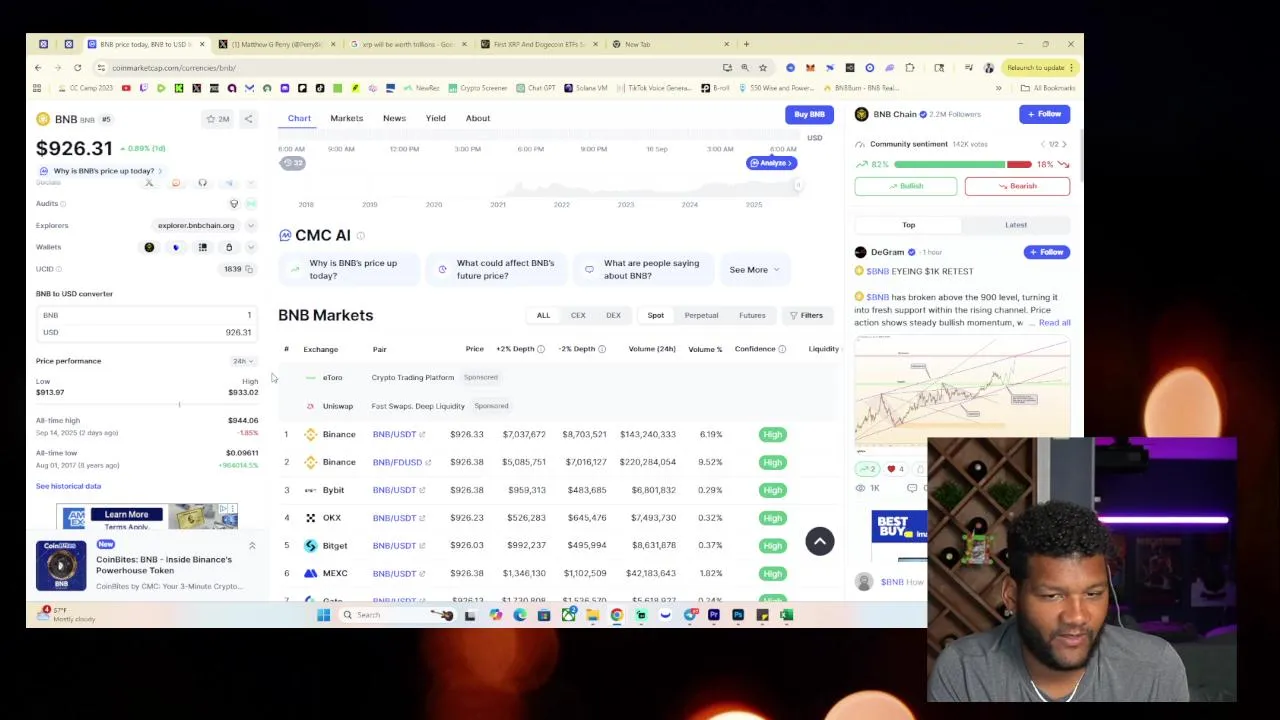Open the lock-shaped wallet icon
Screen dimensions: 1280x720
(229, 247)
